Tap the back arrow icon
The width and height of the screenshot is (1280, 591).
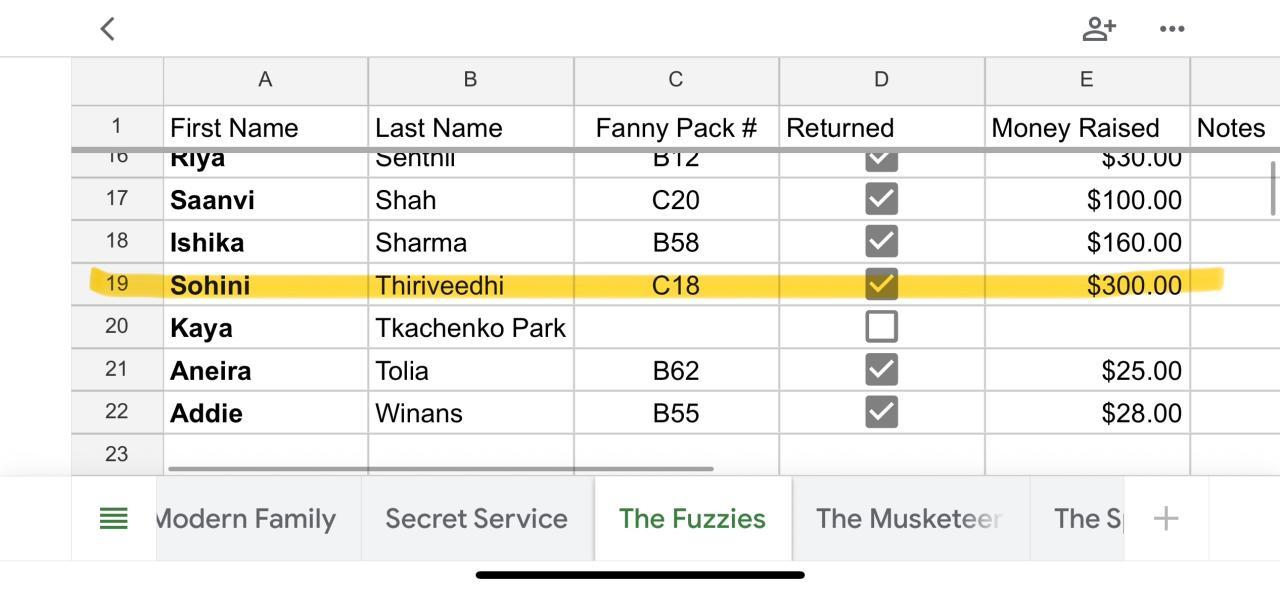[x=108, y=29]
